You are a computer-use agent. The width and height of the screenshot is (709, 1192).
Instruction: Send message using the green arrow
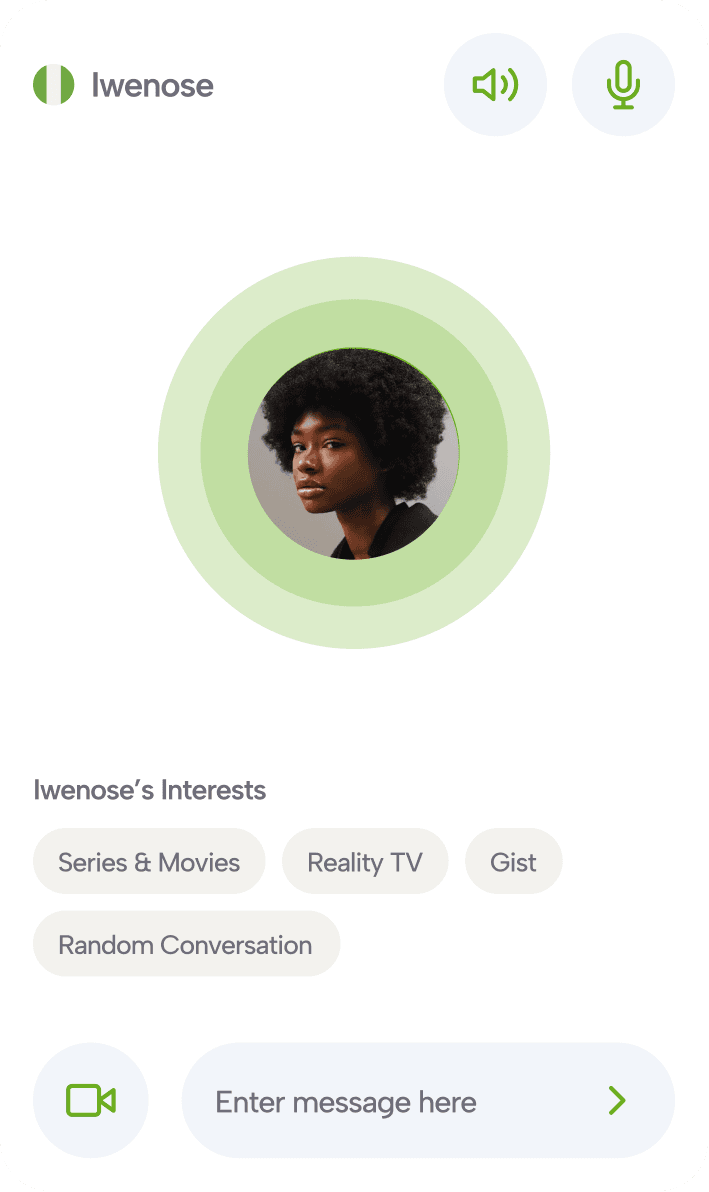click(x=617, y=1100)
